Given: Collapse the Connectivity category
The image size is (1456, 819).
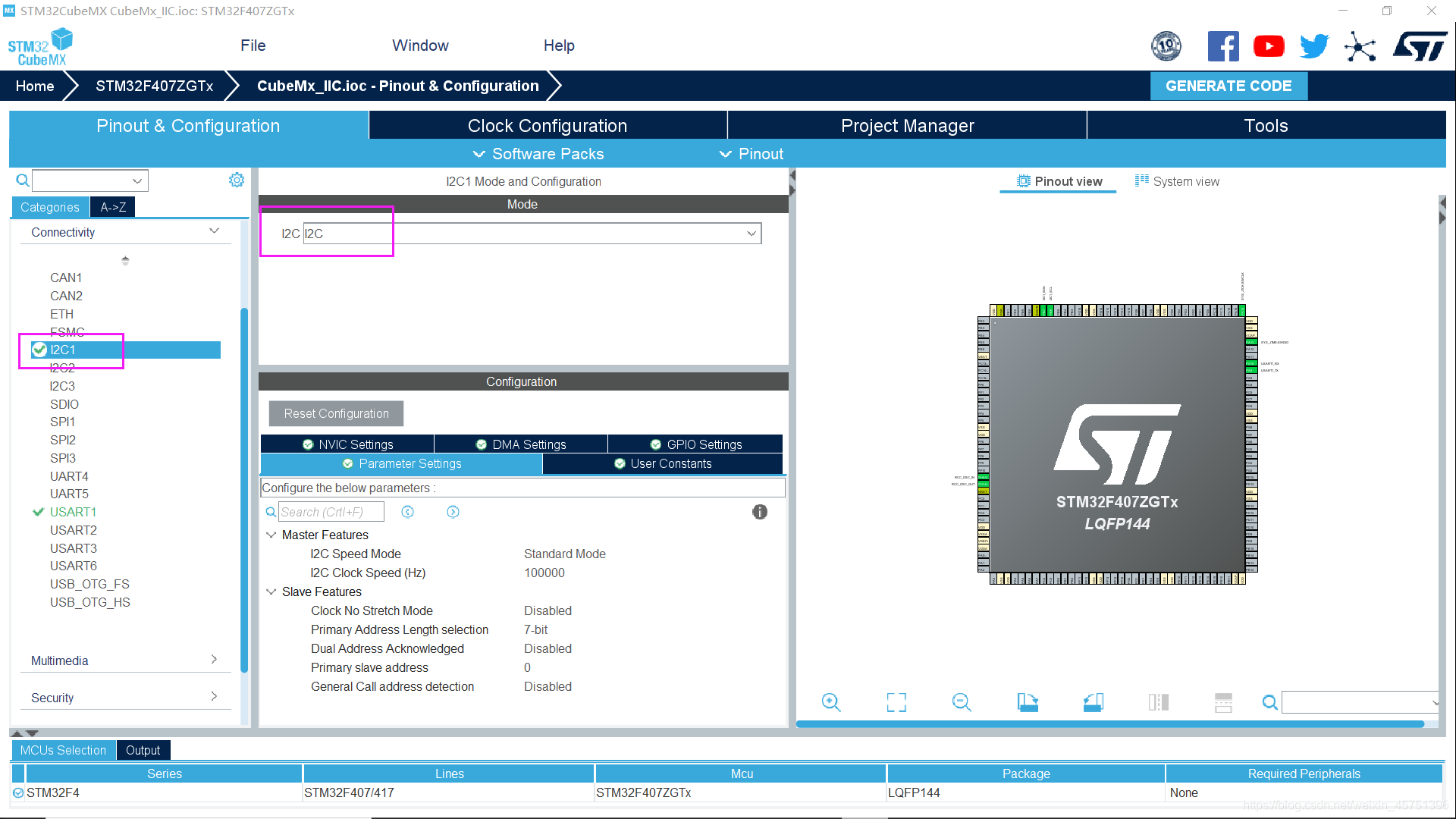Looking at the screenshot, I should [x=214, y=231].
